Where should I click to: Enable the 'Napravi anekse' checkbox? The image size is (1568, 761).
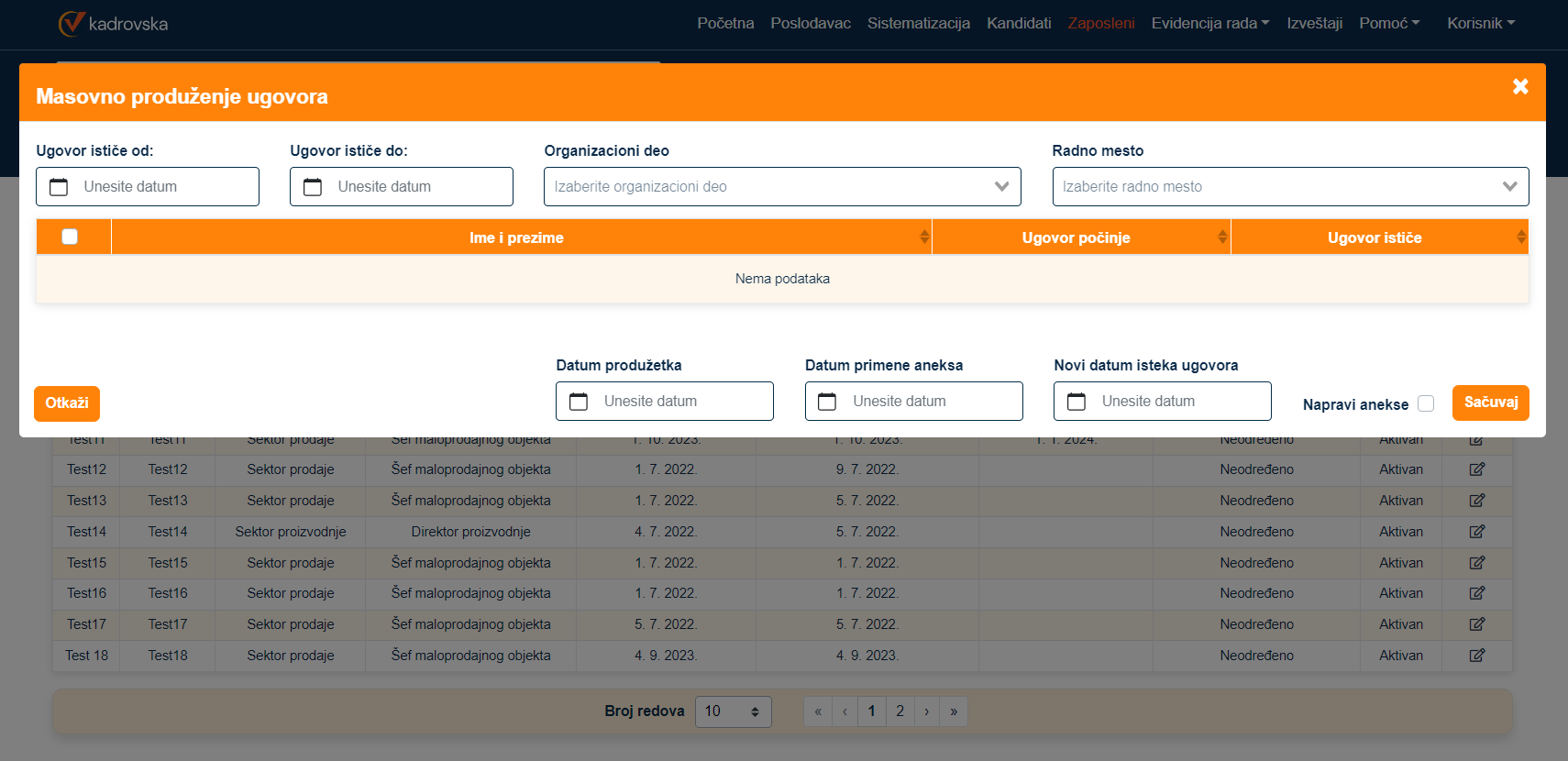point(1426,403)
